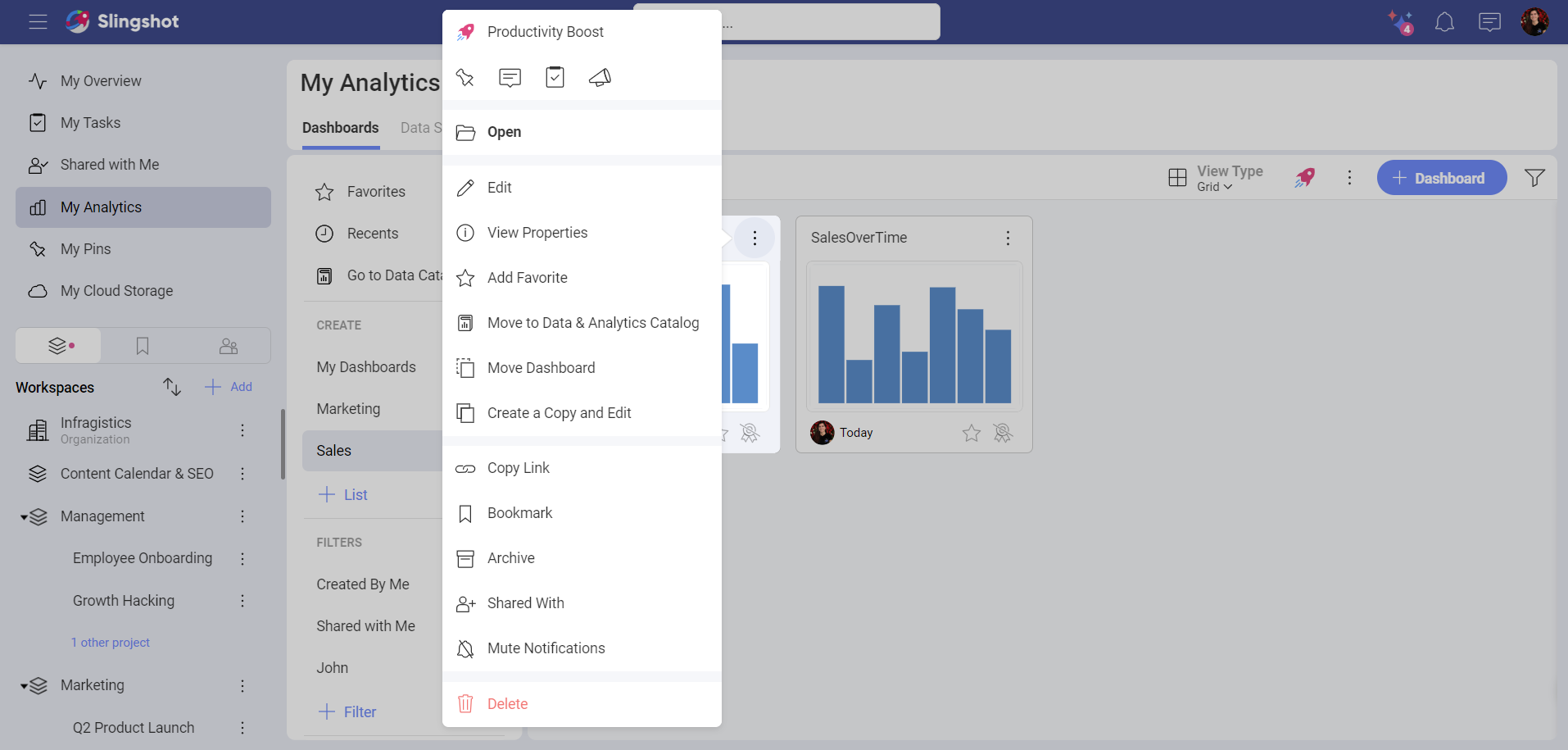Click the active overflow button on first card
The image size is (1568, 750).
pyautogui.click(x=755, y=238)
